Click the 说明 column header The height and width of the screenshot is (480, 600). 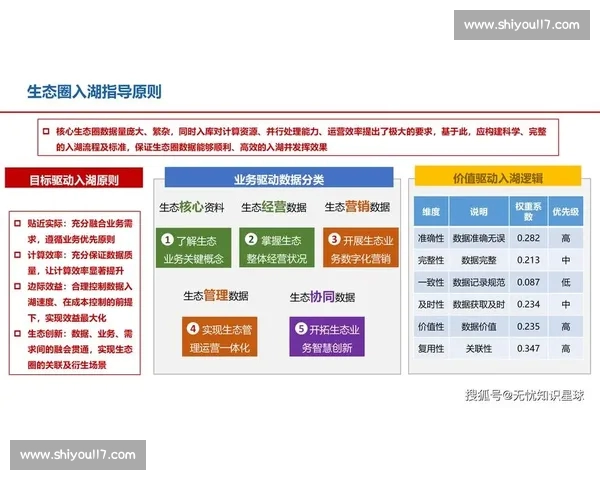point(479,211)
